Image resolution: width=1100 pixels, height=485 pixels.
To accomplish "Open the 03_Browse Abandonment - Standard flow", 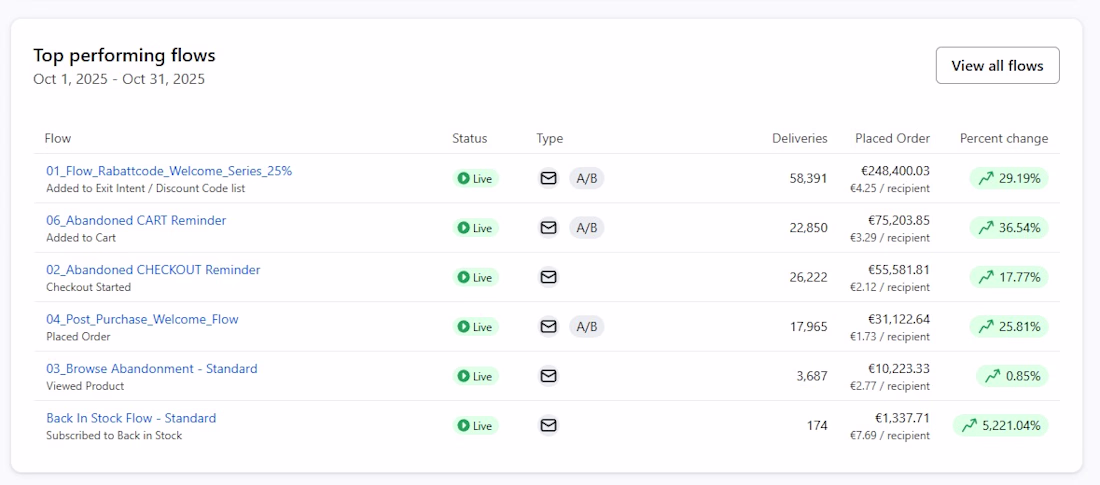I will click(x=152, y=369).
